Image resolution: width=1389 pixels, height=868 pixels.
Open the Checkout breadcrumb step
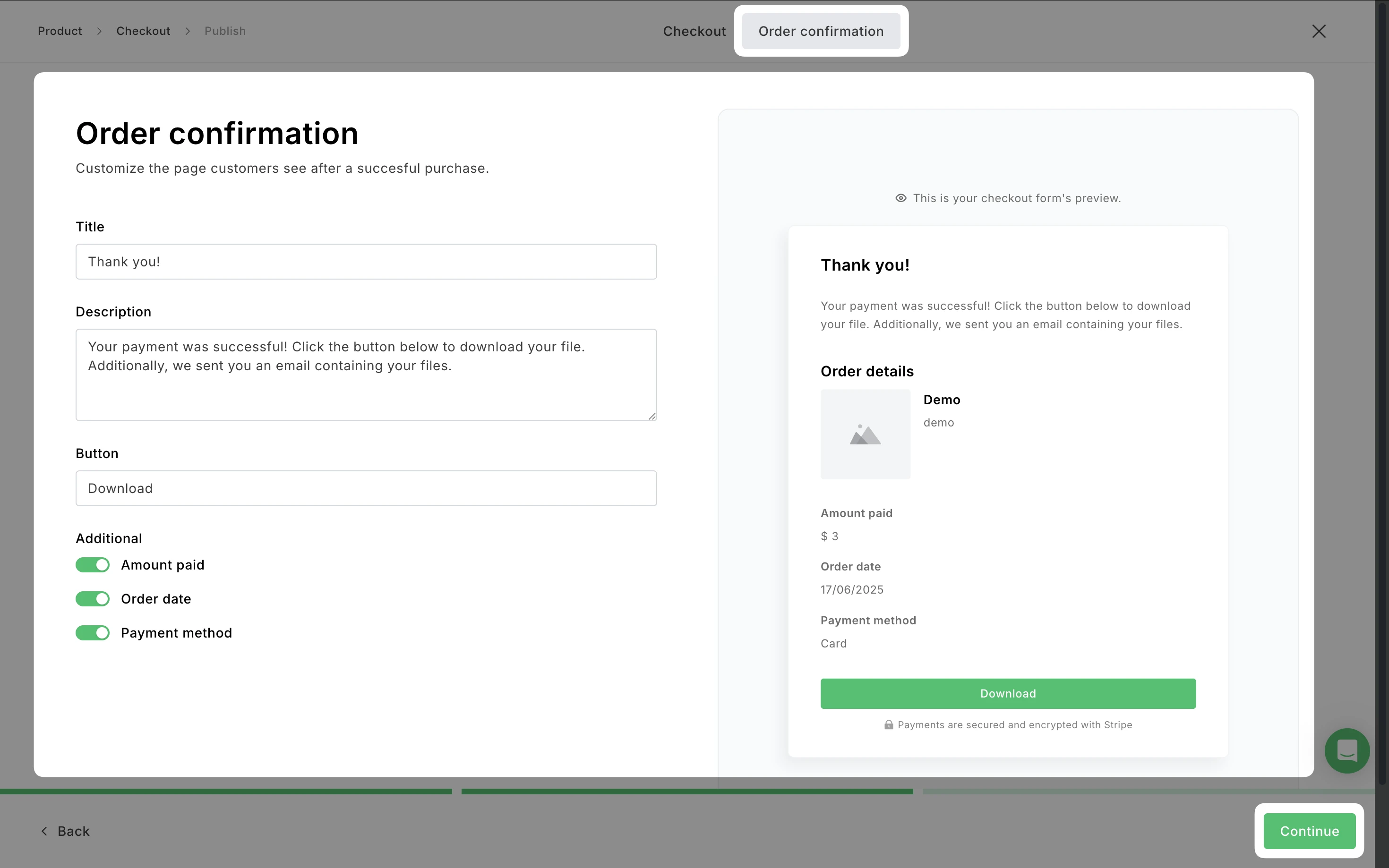(143, 31)
